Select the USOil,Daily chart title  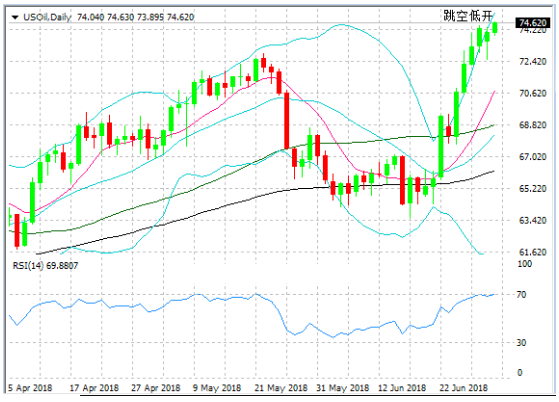point(47,17)
